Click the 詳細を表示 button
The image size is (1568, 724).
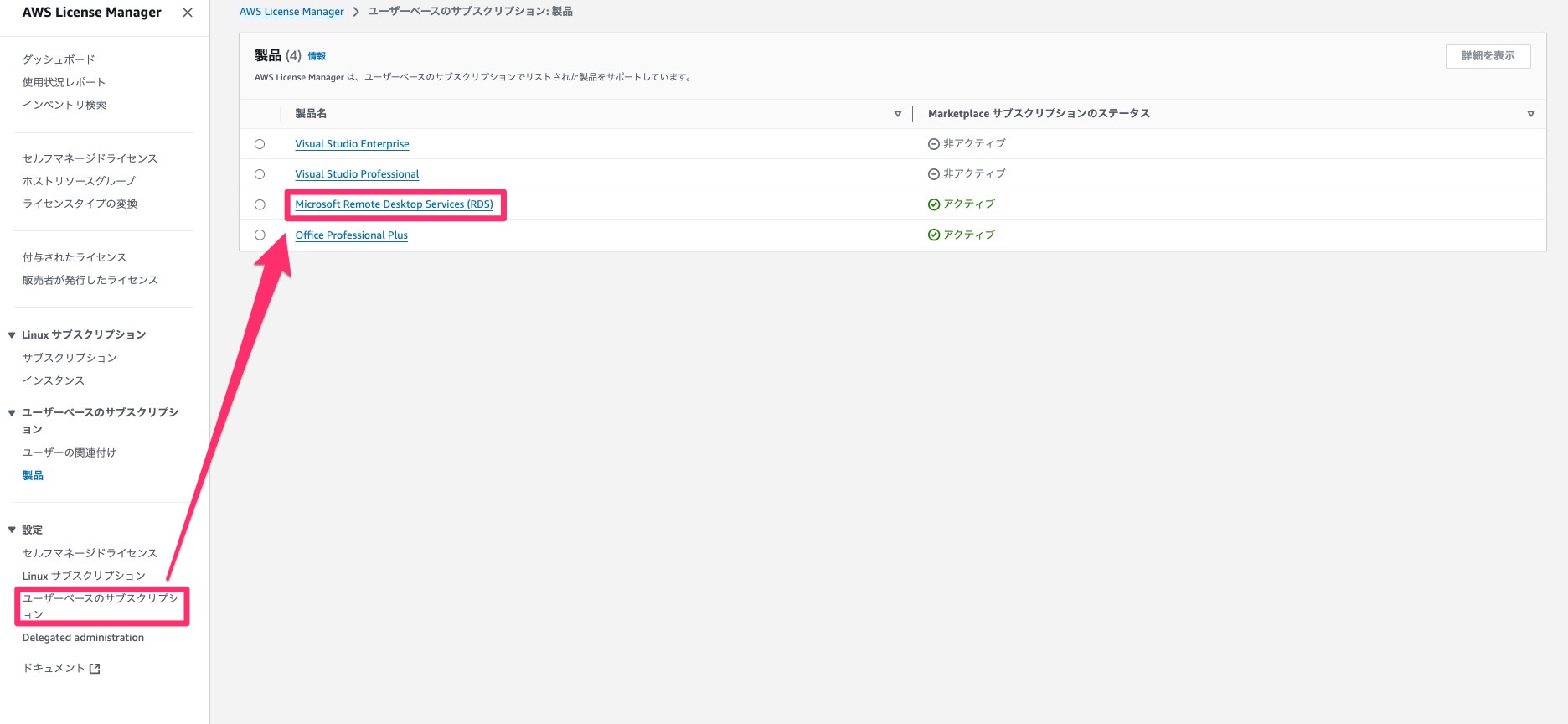[x=1488, y=56]
